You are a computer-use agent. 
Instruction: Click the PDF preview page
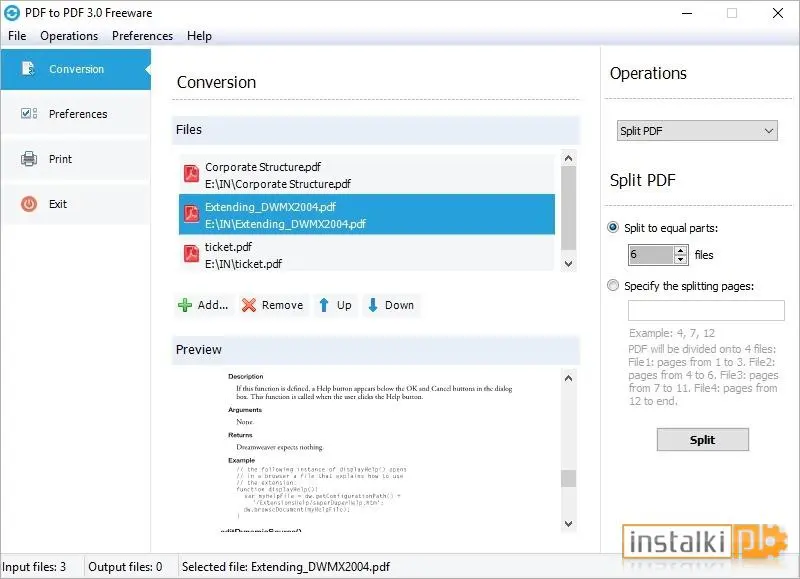pyautogui.click(x=366, y=450)
